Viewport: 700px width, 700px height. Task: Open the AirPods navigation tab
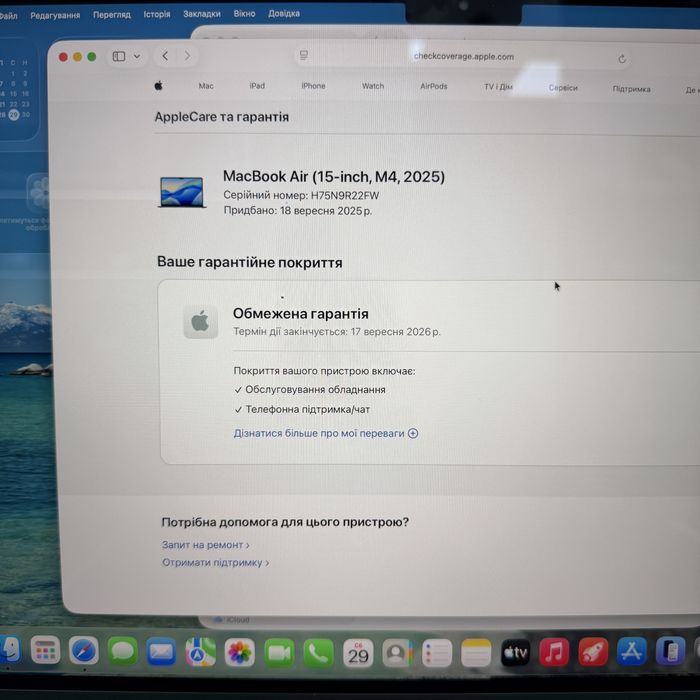[x=433, y=86]
